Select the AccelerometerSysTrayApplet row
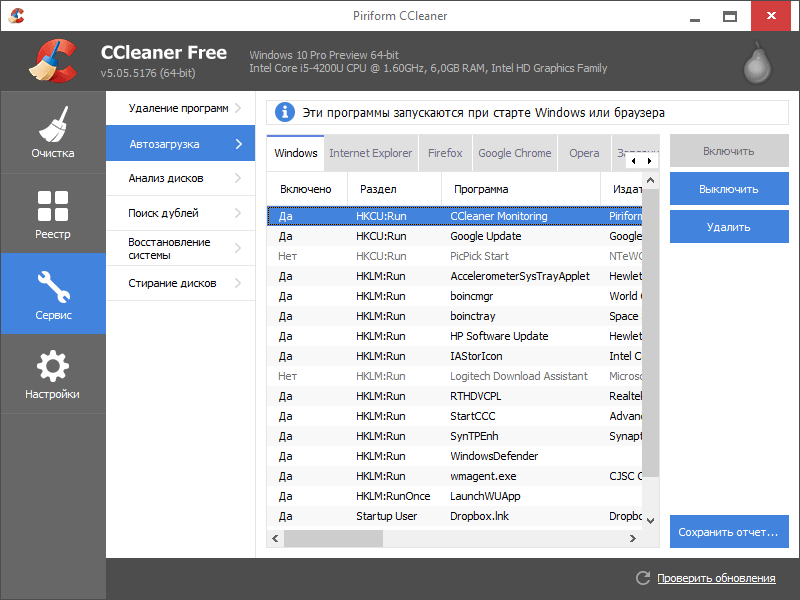 (x=455, y=276)
